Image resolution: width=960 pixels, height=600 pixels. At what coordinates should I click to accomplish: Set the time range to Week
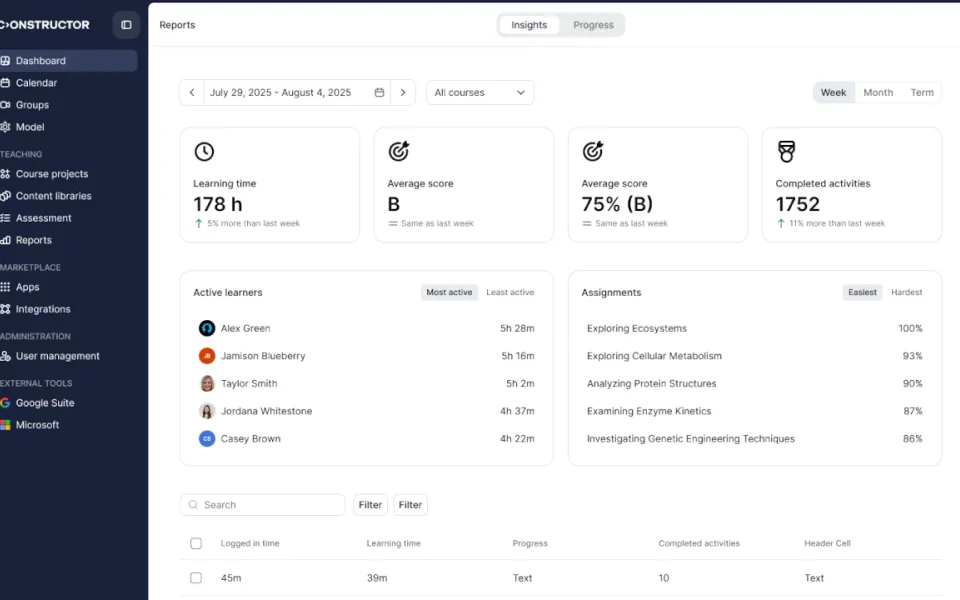(x=833, y=92)
